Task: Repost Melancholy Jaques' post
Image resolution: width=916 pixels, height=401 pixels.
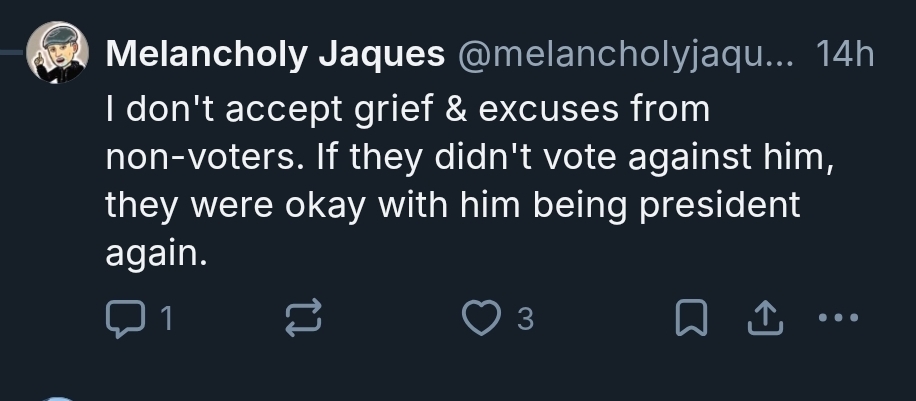Action: pyautogui.click(x=302, y=318)
